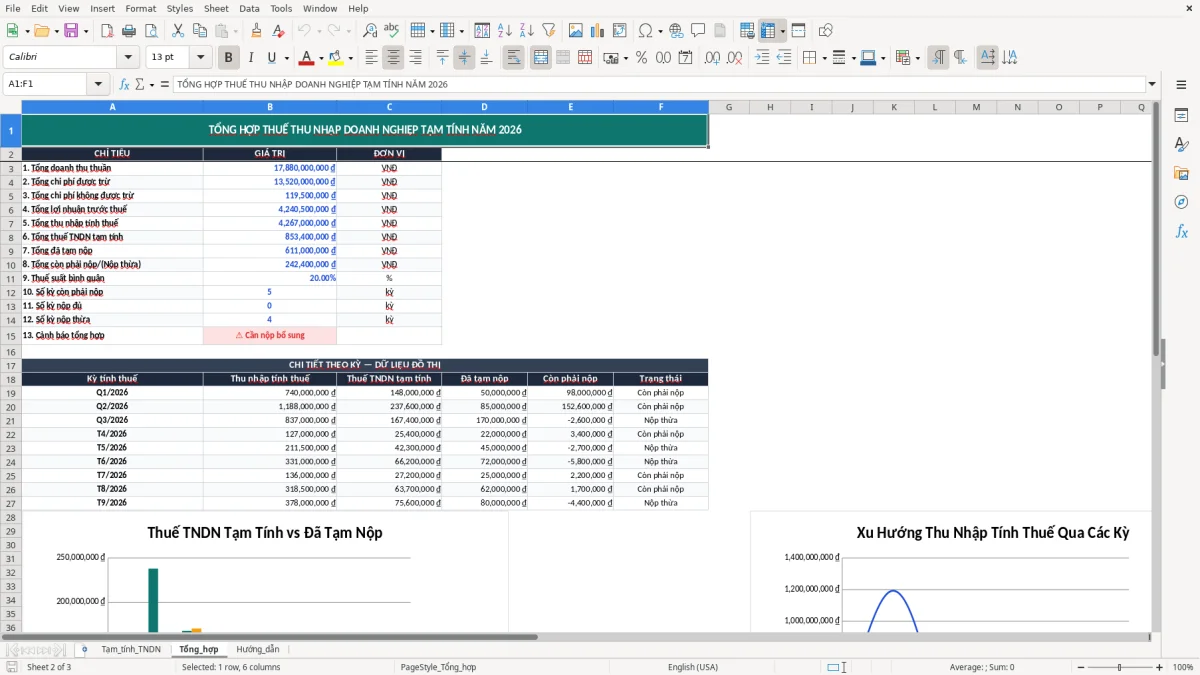This screenshot has height=675, width=1200.
Task: Switch to the Tạm_tính_TNDN sheet tab
Action: point(131,650)
